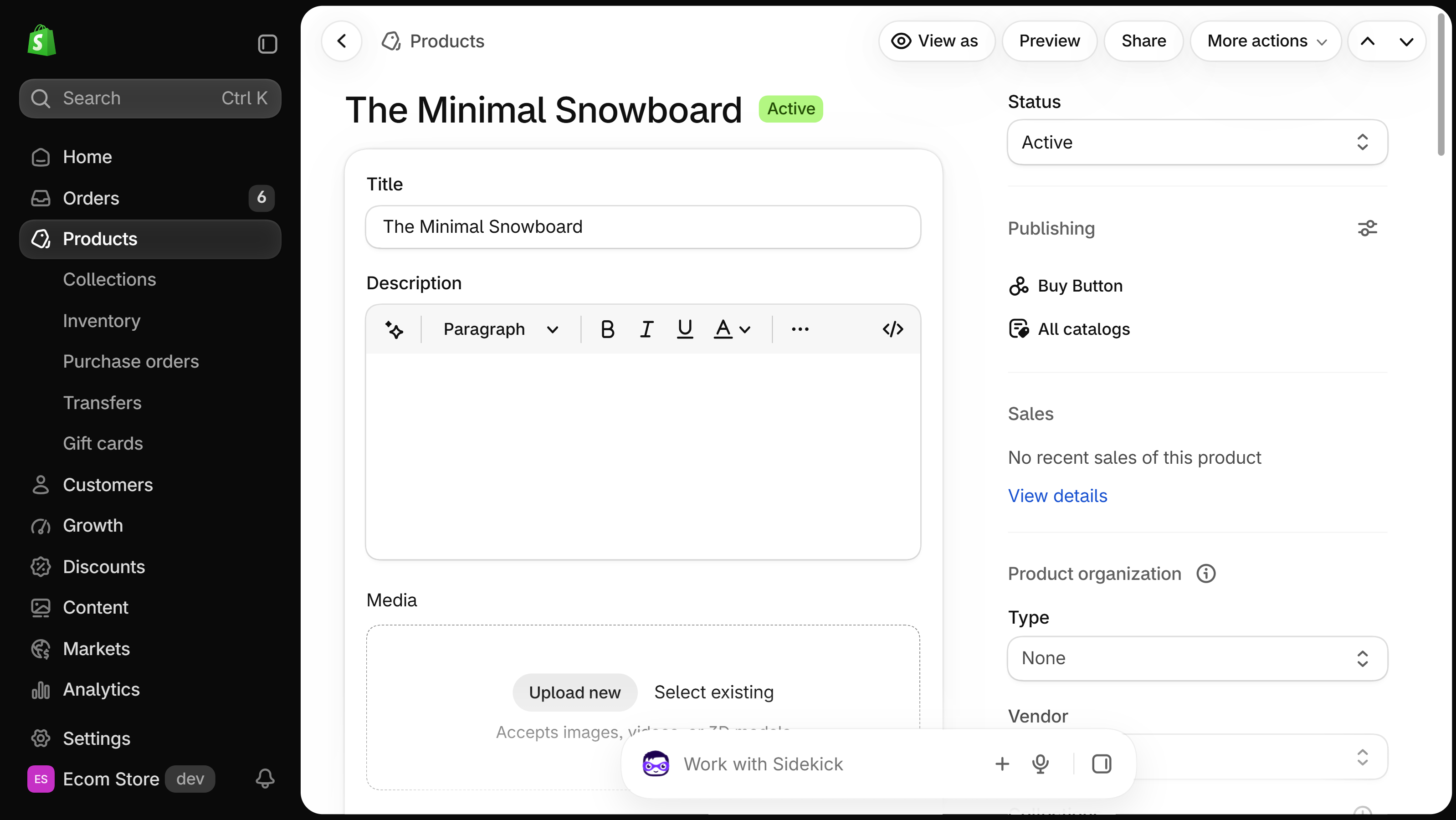Expand the More actions menu
This screenshot has width=1456, height=820.
coord(1266,41)
